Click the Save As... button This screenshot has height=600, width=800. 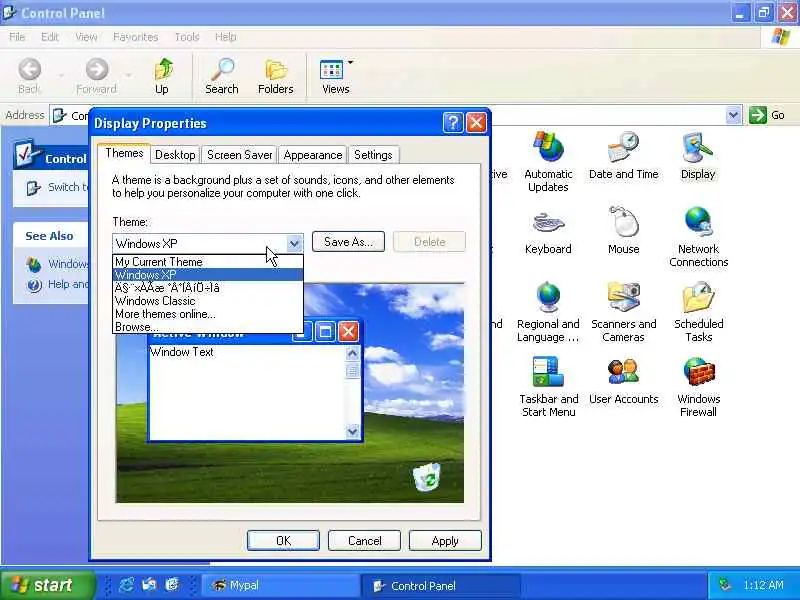click(x=348, y=242)
